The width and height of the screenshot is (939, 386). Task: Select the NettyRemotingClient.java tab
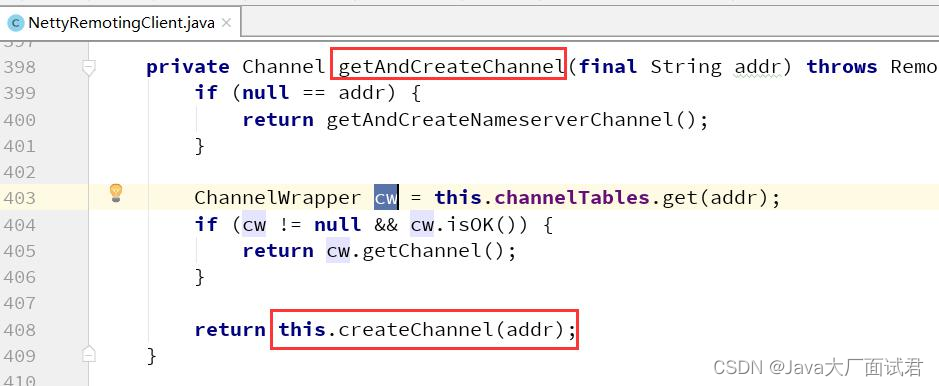(120, 23)
